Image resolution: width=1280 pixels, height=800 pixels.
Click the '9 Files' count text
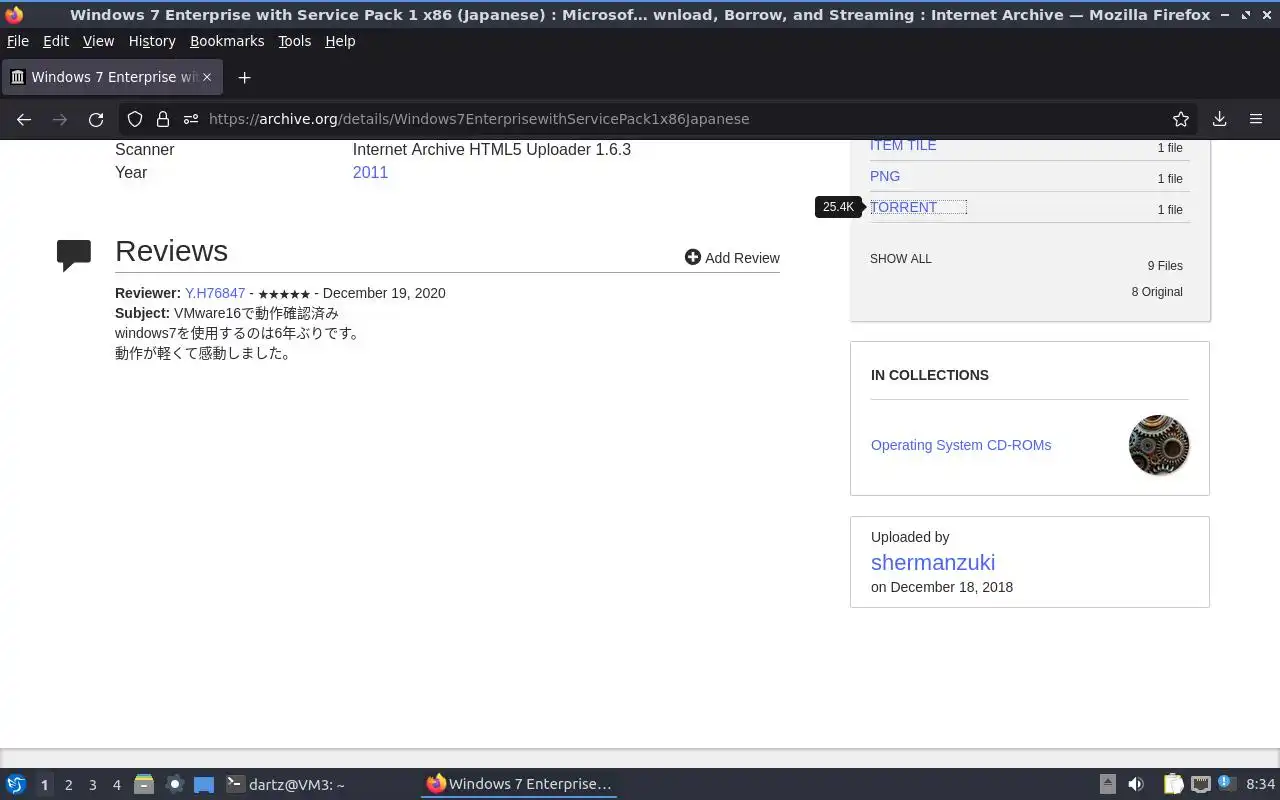coord(1165,266)
